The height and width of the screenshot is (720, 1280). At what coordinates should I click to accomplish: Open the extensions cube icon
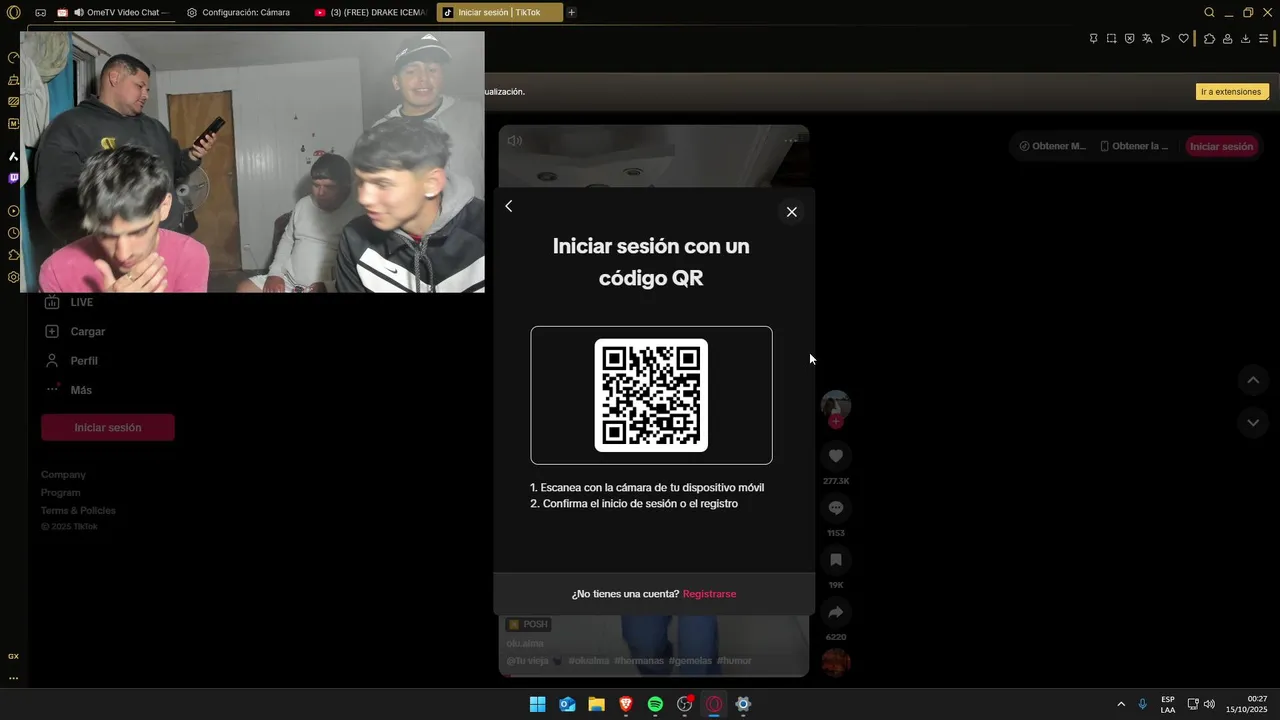click(x=1209, y=39)
